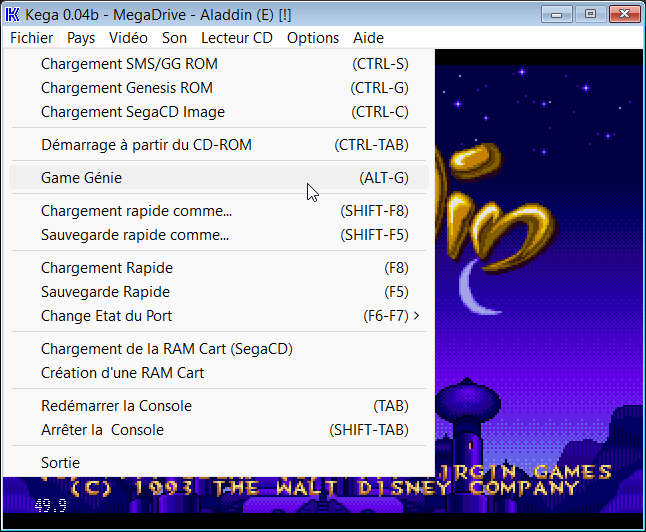Open the Son menu
Screen dimensions: 646x532
174,38
